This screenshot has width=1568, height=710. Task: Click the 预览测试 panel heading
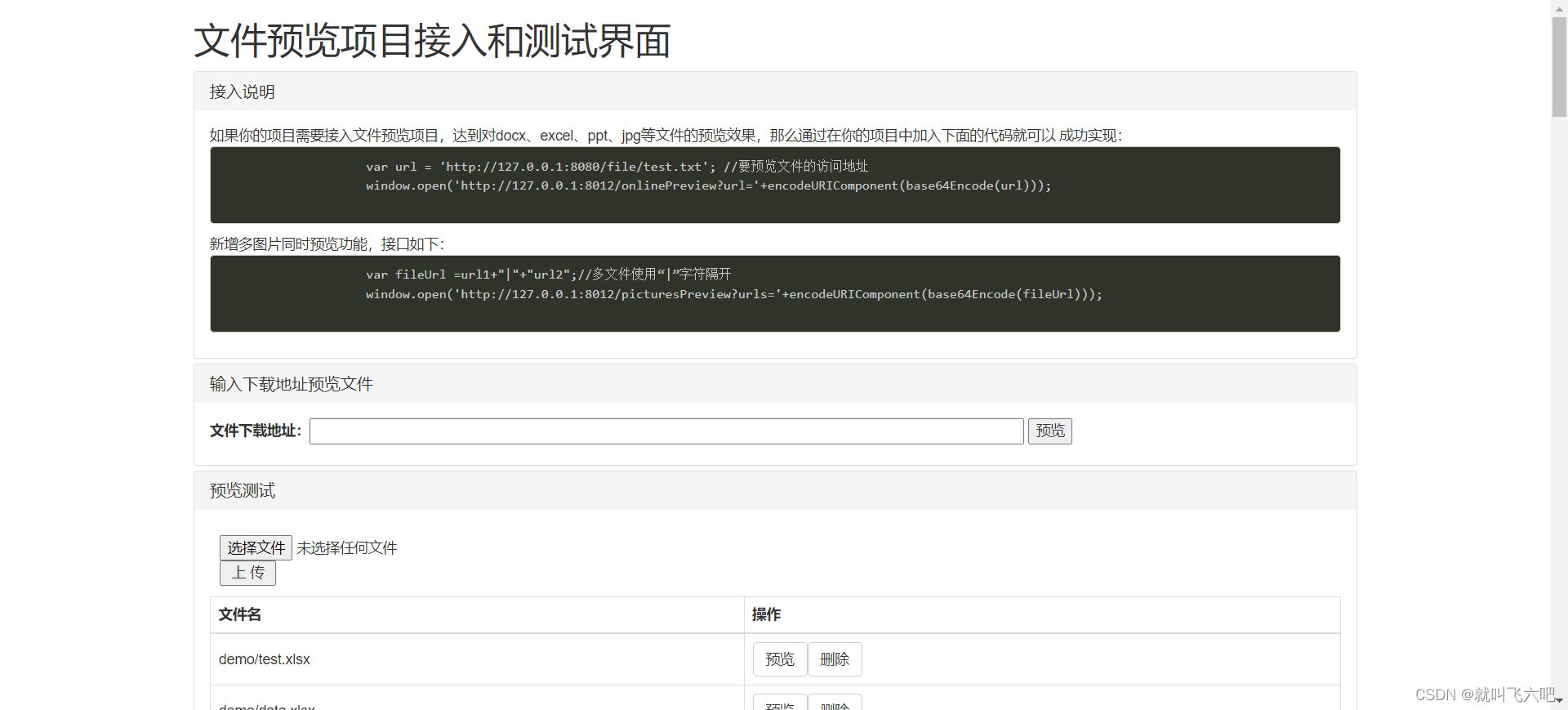tap(243, 490)
